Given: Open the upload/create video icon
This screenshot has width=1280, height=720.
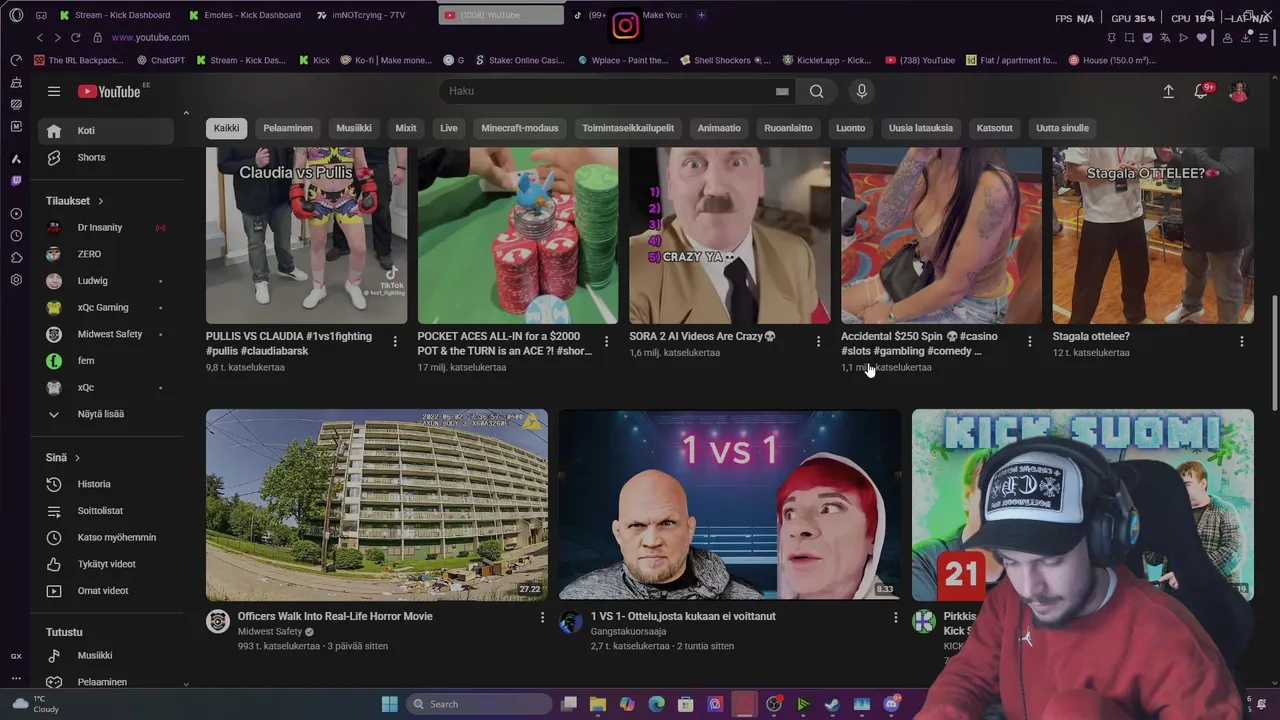Looking at the screenshot, I should pos(1168,91).
